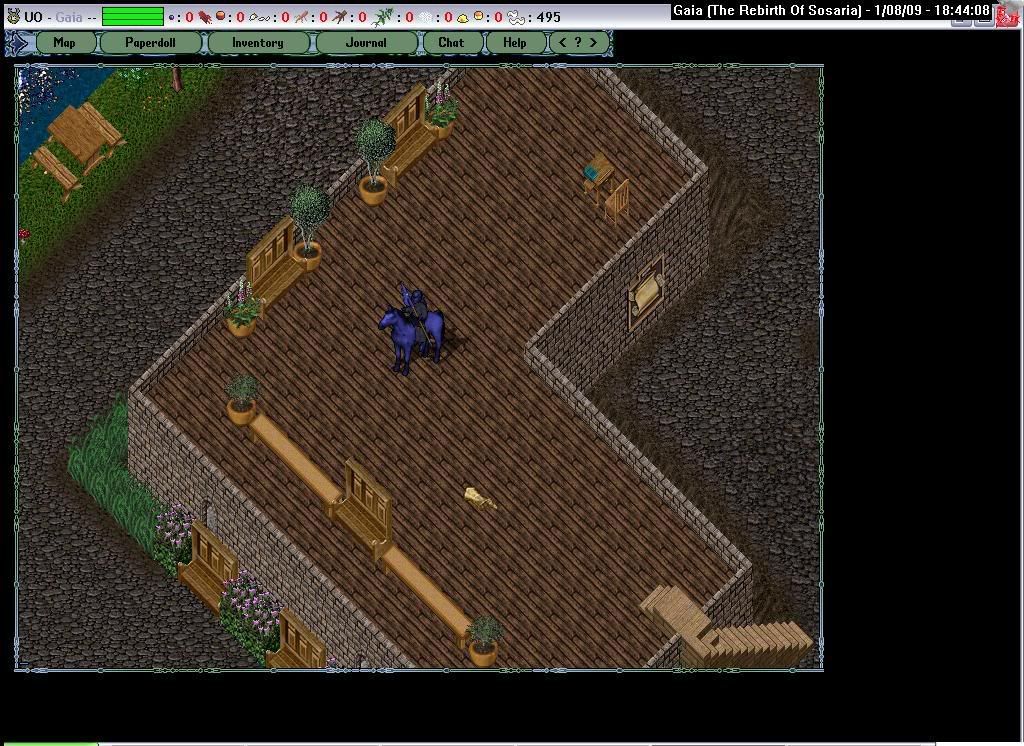Open the Help menu item
Screen dimensions: 1024x746
(515, 42)
